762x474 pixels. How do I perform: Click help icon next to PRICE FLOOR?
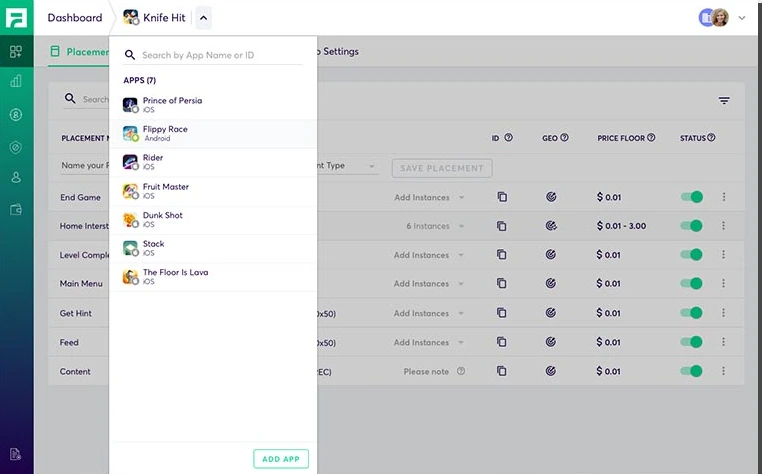(x=651, y=138)
